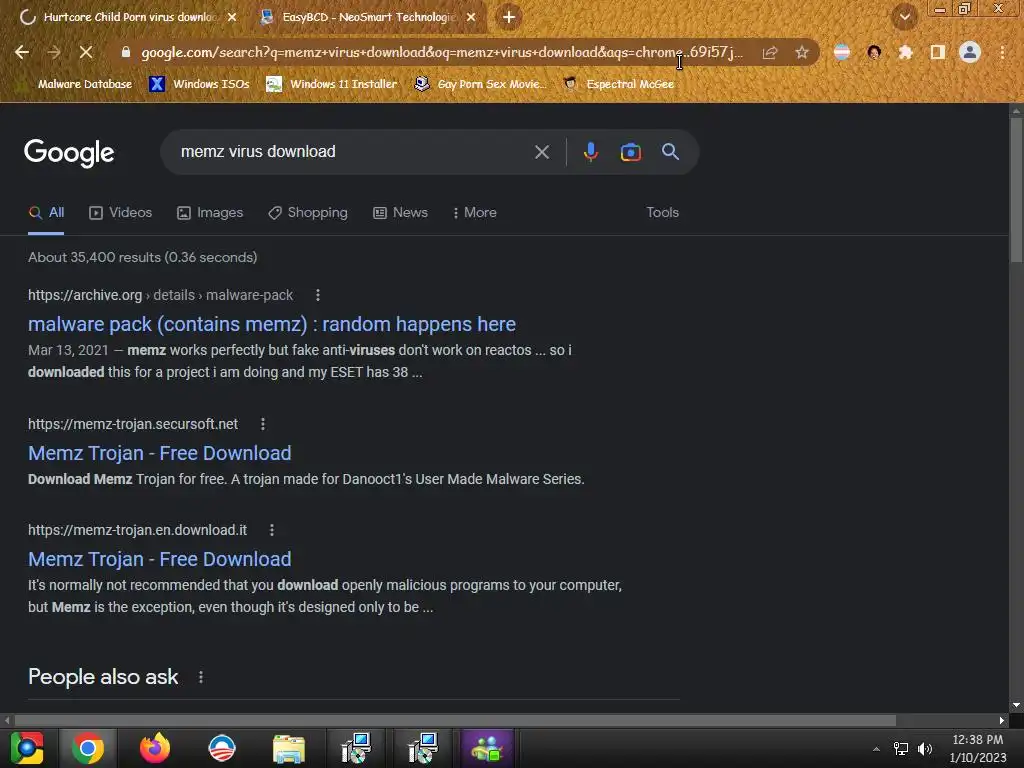Show hidden system tray icons
This screenshot has height=768, width=1024.
pyautogui.click(x=876, y=749)
